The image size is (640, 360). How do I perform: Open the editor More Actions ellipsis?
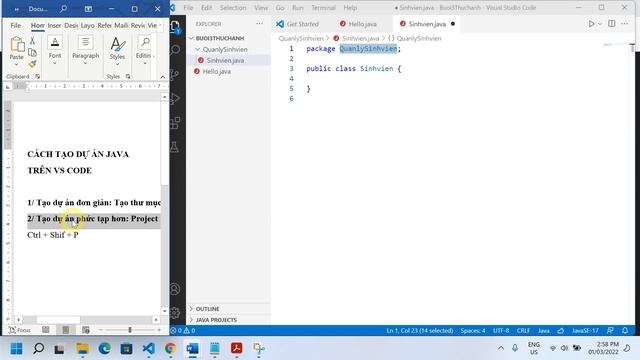624,24
